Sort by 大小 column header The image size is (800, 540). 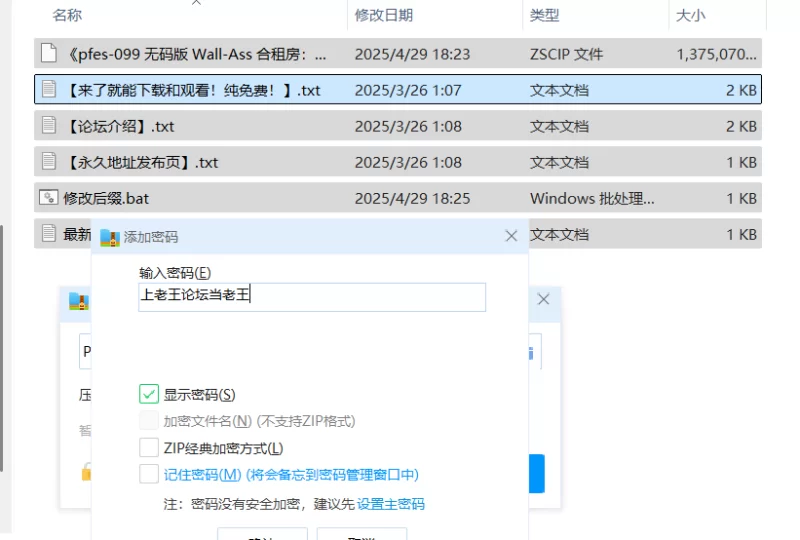click(691, 15)
